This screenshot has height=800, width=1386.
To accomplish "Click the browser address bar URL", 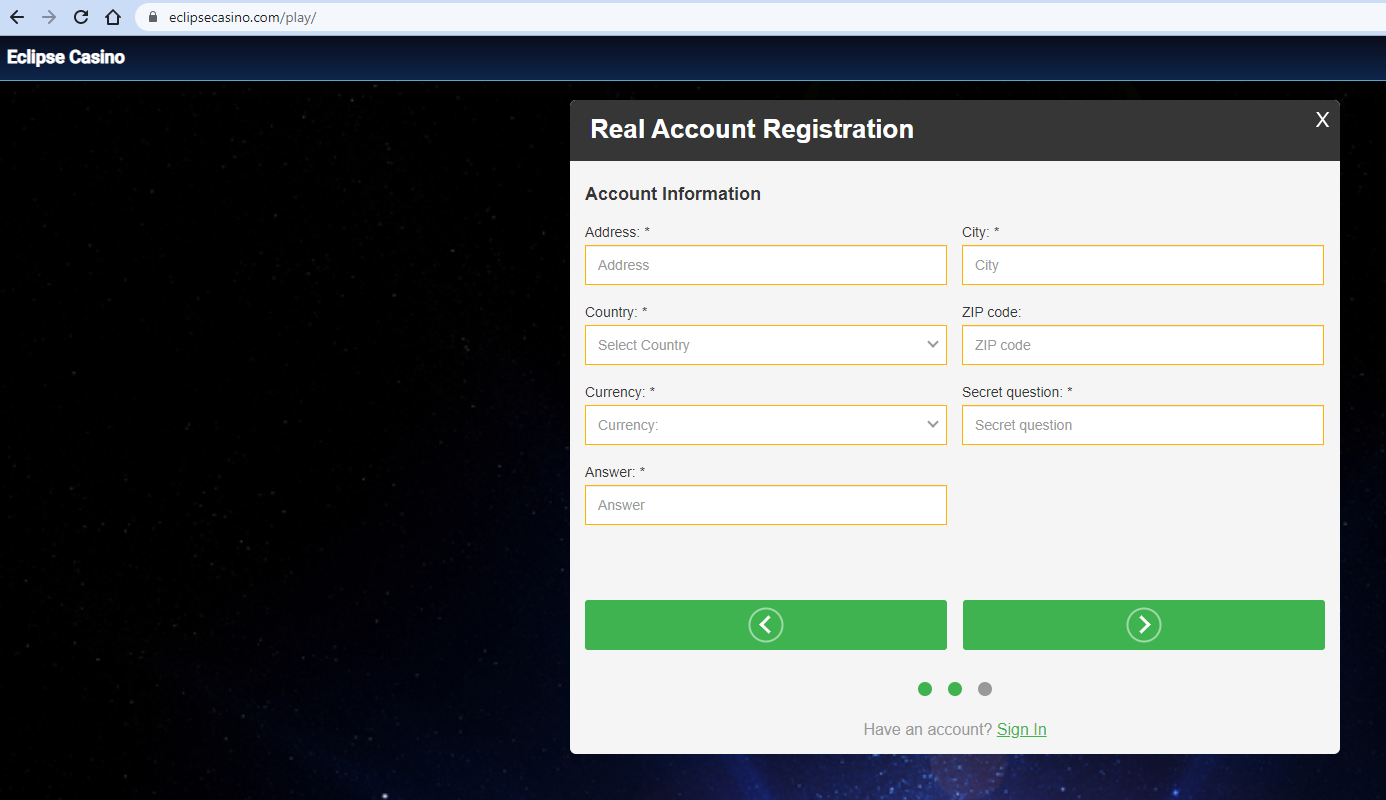I will pos(242,17).
